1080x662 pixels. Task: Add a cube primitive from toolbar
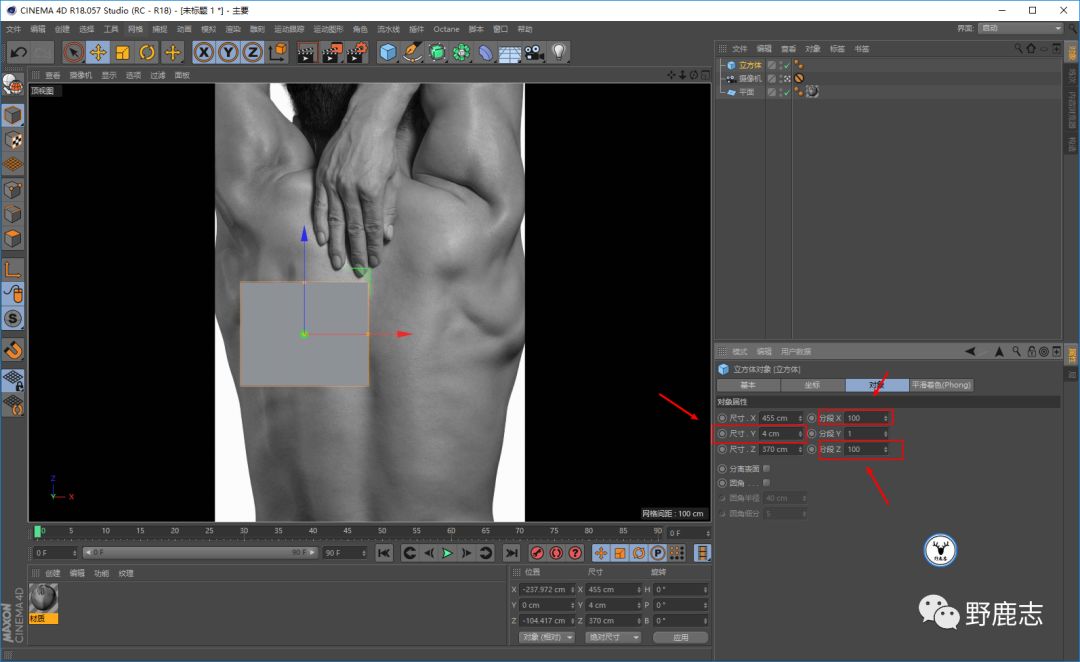(388, 52)
